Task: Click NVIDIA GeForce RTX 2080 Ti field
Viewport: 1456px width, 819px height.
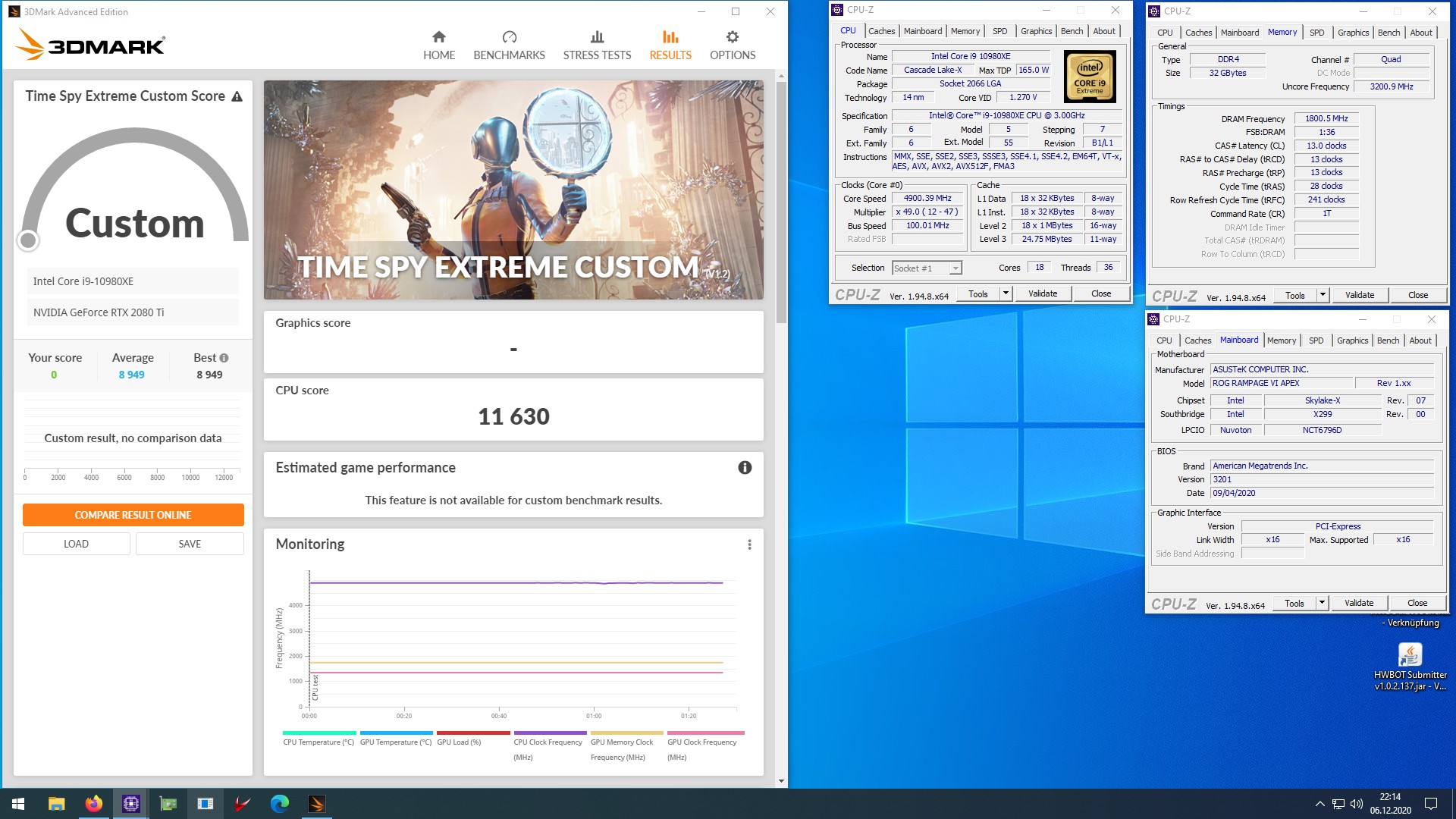Action: pos(133,312)
